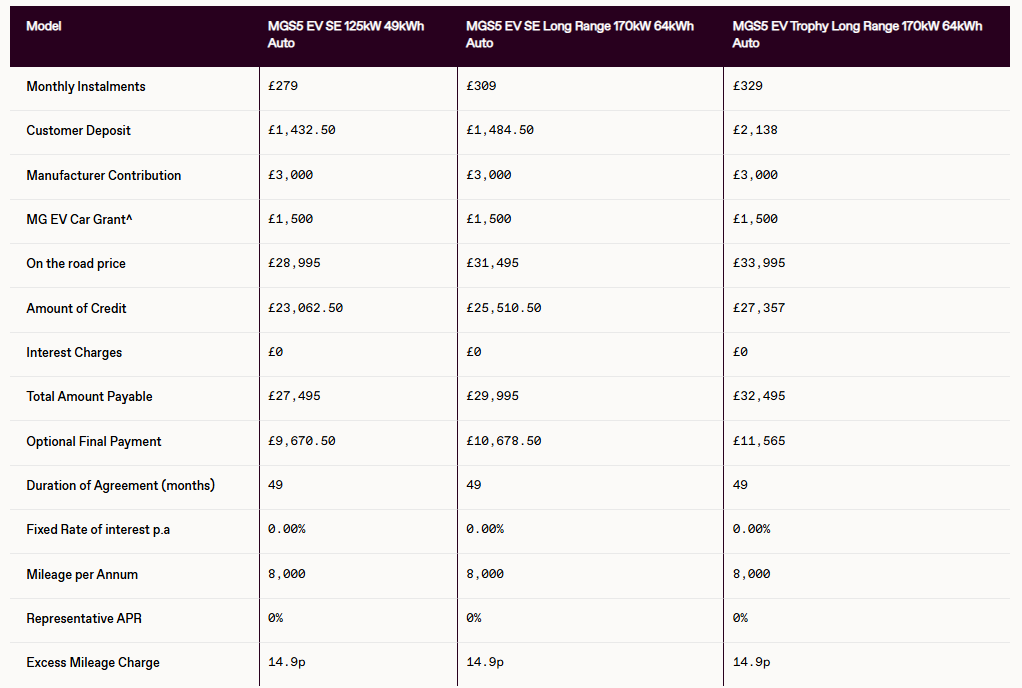
Task: Click the Mileage per Annum row label
Action: (82, 575)
